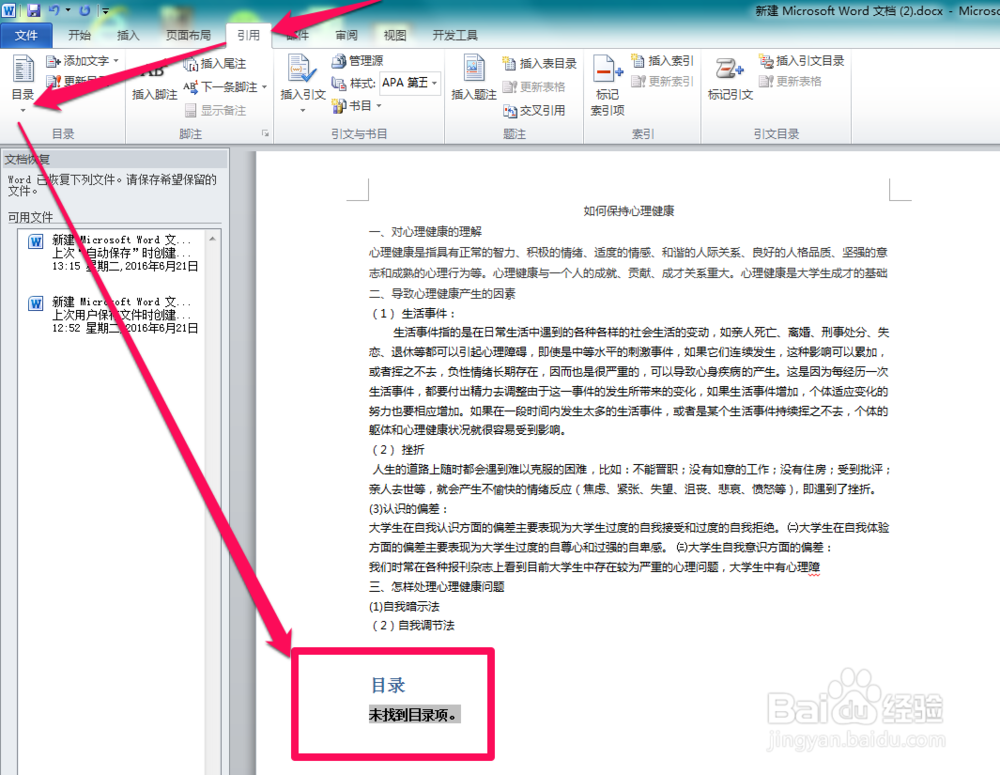Open the Undo history dropdown arrow
The width and height of the screenshot is (1000, 775).
(68, 11)
